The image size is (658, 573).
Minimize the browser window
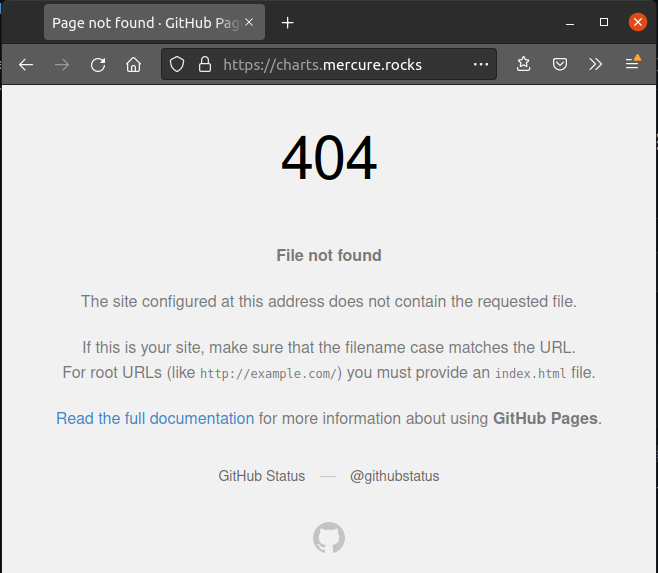(x=570, y=22)
